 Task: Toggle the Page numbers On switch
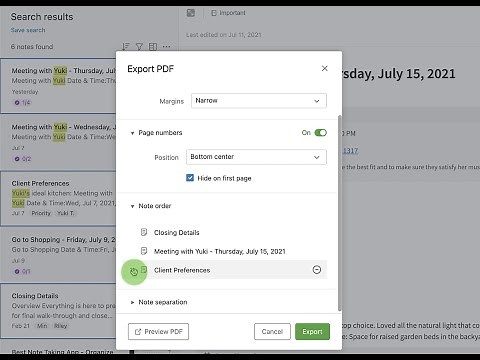(320, 133)
